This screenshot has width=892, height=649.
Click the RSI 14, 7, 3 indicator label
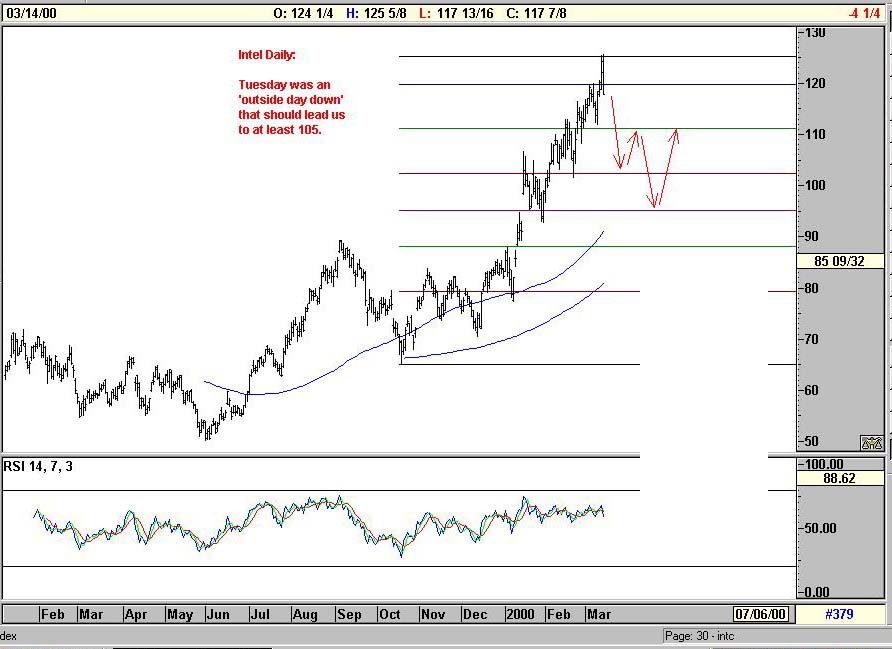click(38, 466)
